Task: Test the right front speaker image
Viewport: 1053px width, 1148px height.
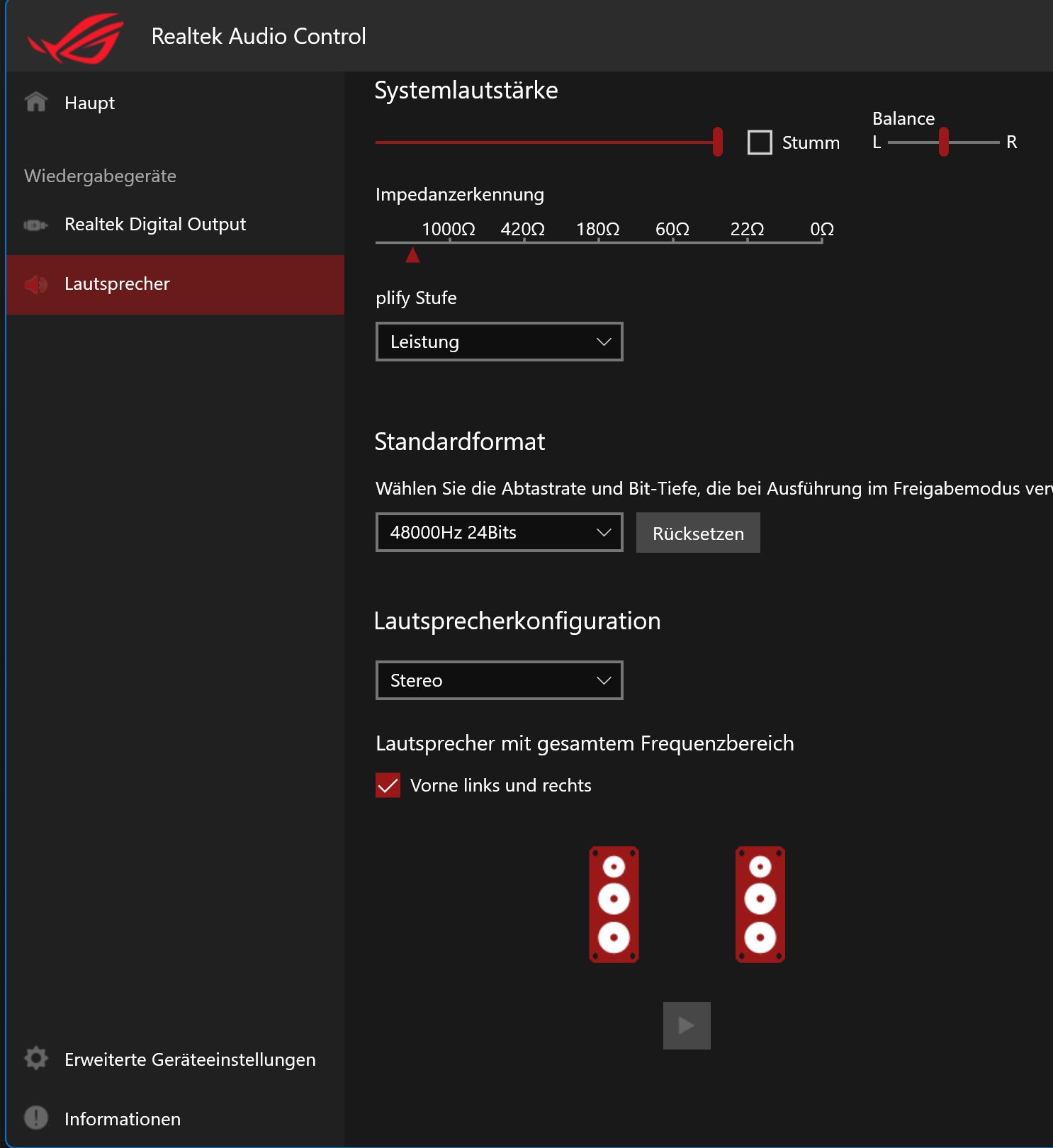Action: 760,904
